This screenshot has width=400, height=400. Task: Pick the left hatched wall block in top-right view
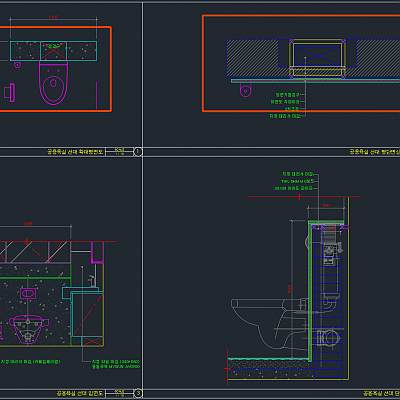click(253, 58)
